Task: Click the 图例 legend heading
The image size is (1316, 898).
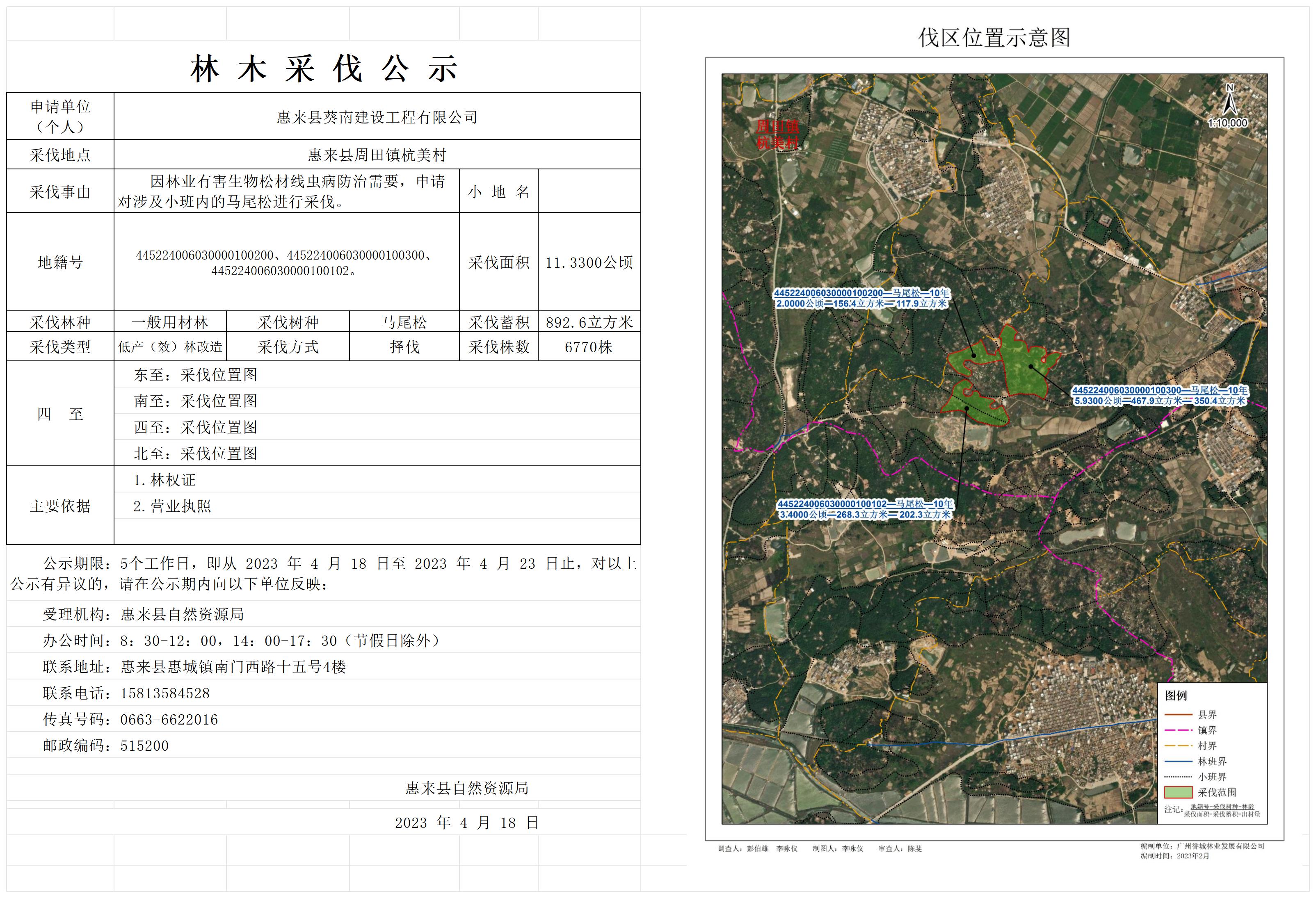Action: (1176, 695)
